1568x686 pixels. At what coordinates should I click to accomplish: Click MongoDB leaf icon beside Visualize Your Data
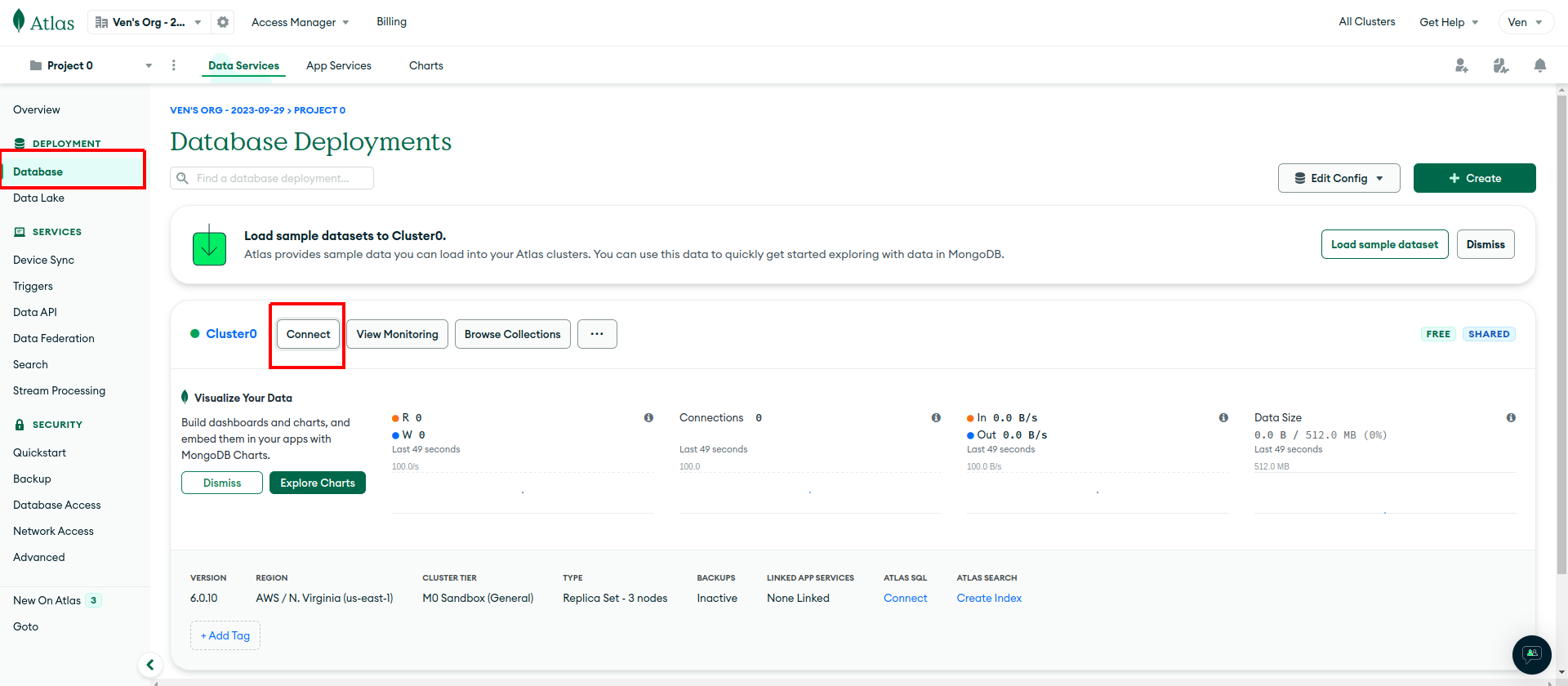pos(185,397)
